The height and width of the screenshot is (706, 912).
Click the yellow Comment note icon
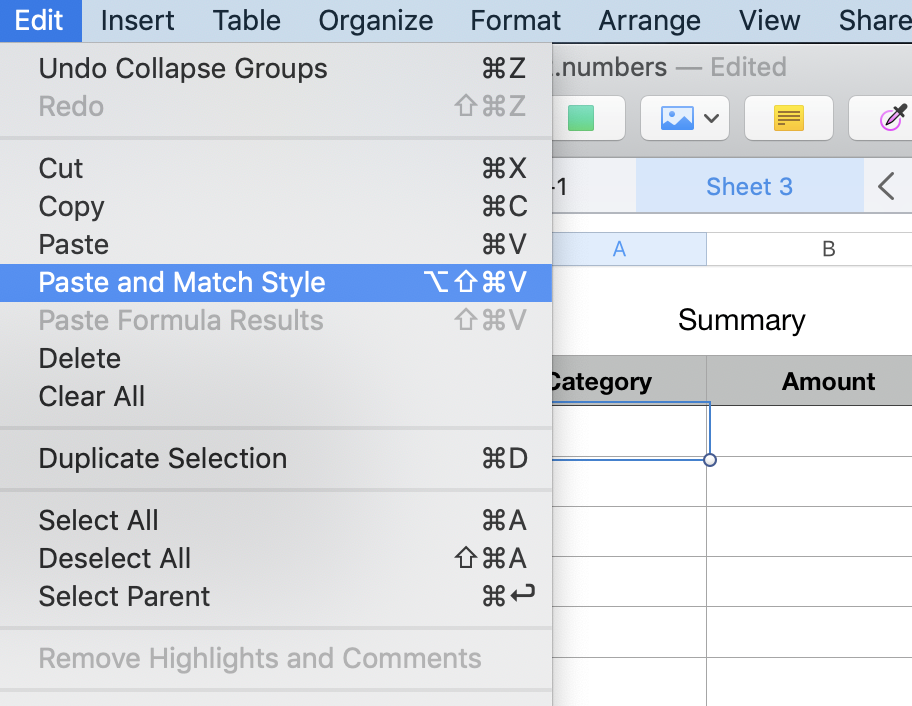coord(789,118)
